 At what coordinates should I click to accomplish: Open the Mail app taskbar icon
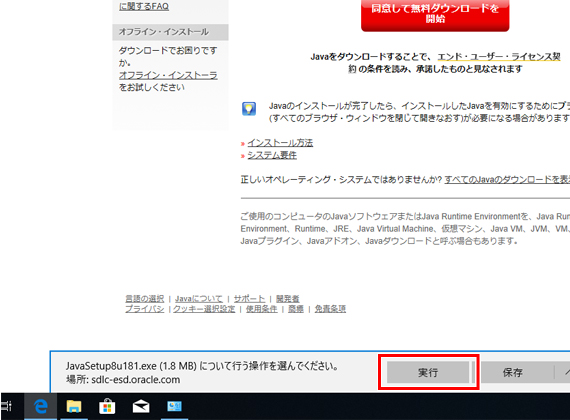point(141,406)
